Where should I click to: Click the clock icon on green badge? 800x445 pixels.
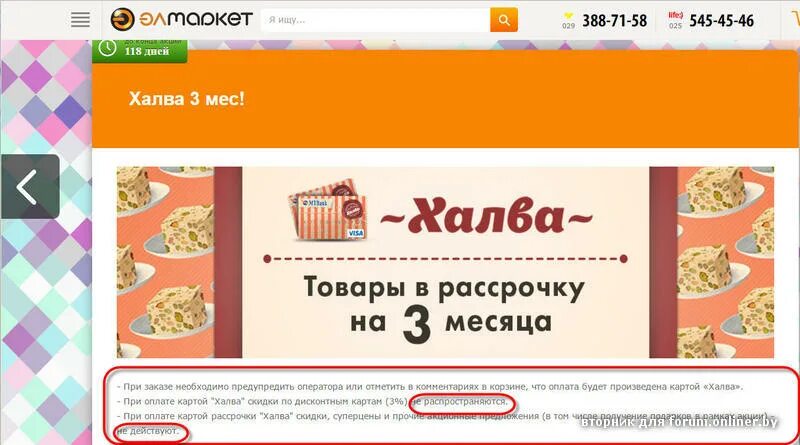(107, 48)
